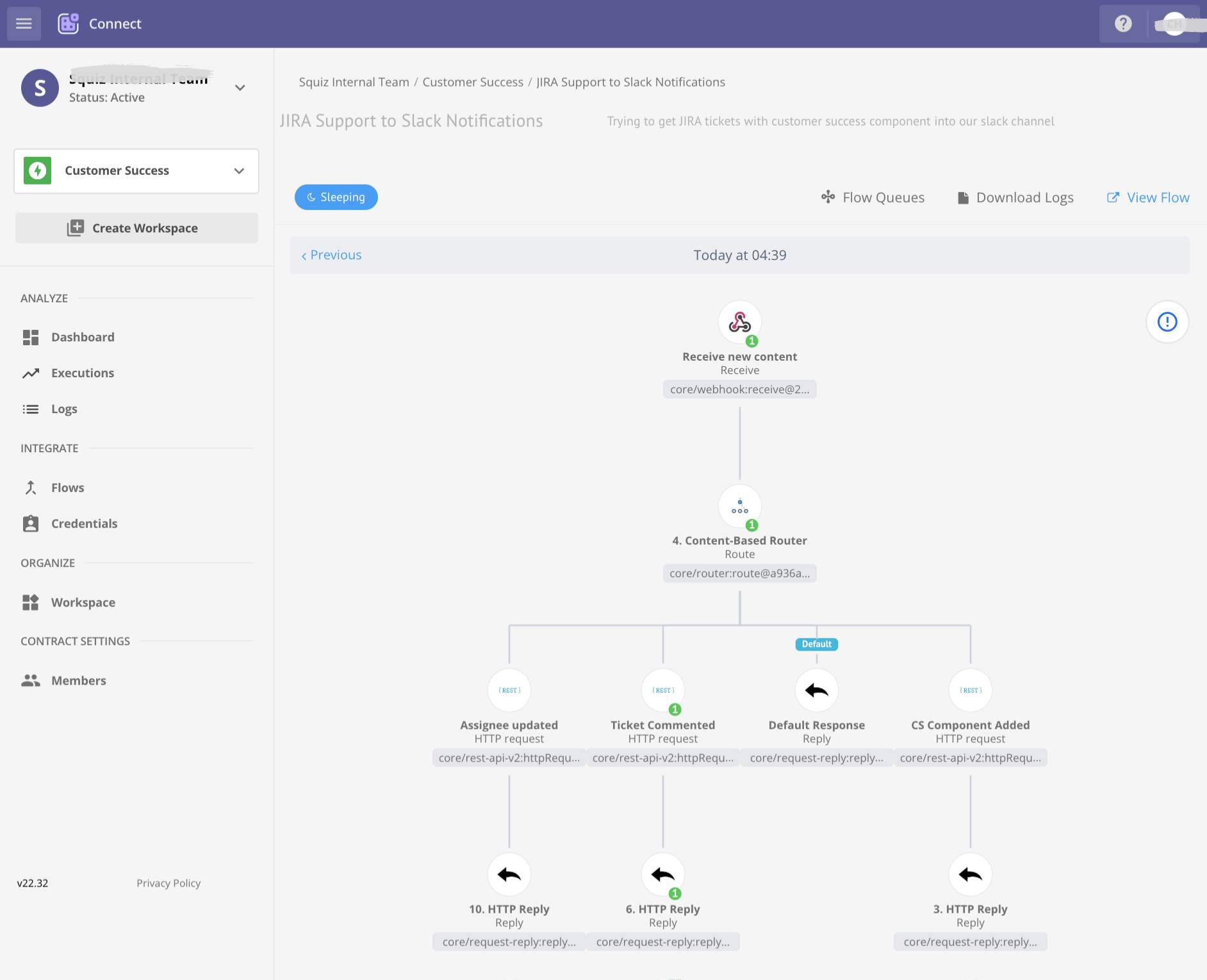Image resolution: width=1207 pixels, height=980 pixels.
Task: Open the View Flow link
Action: (x=1148, y=197)
